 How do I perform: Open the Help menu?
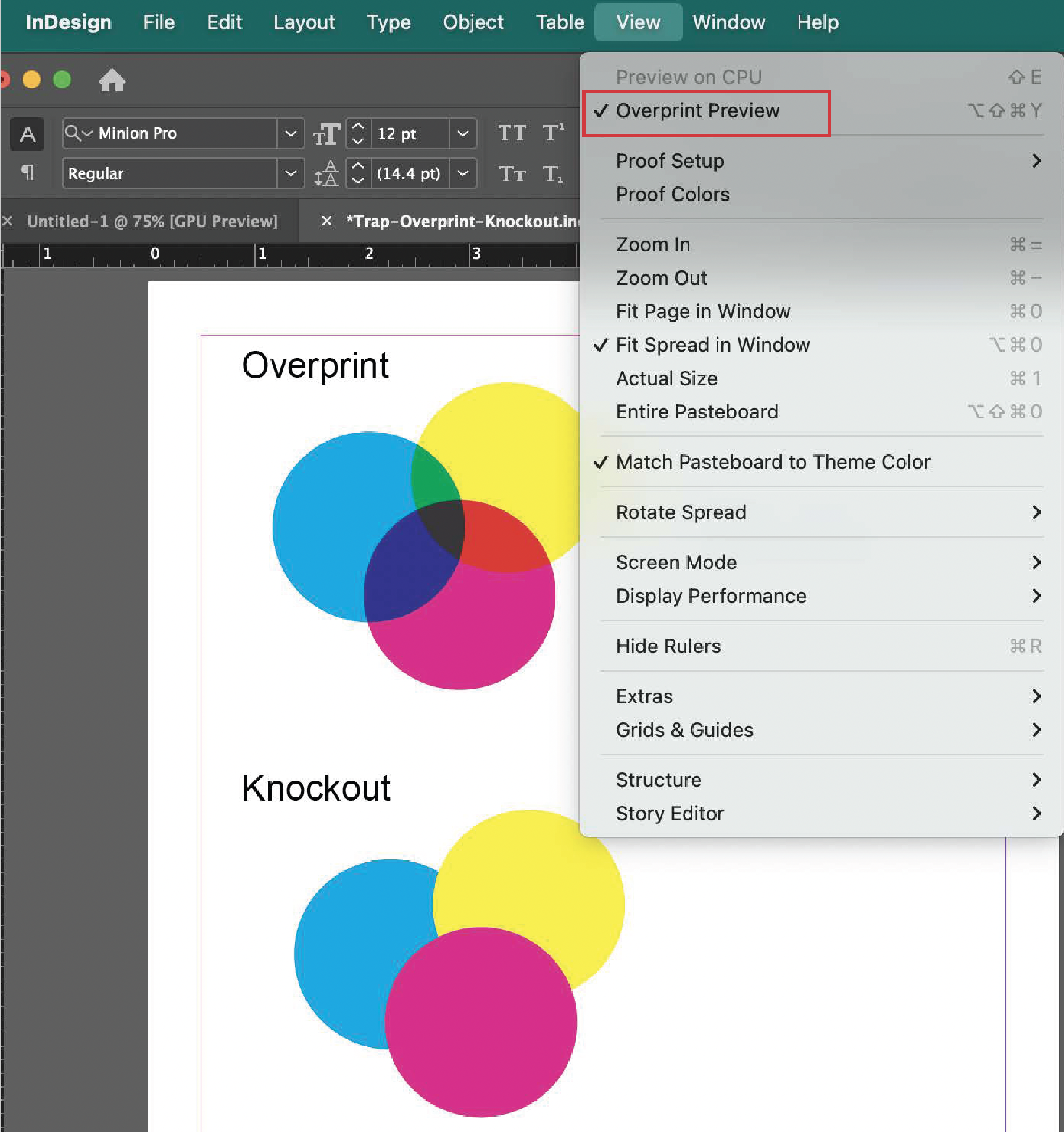(x=818, y=22)
